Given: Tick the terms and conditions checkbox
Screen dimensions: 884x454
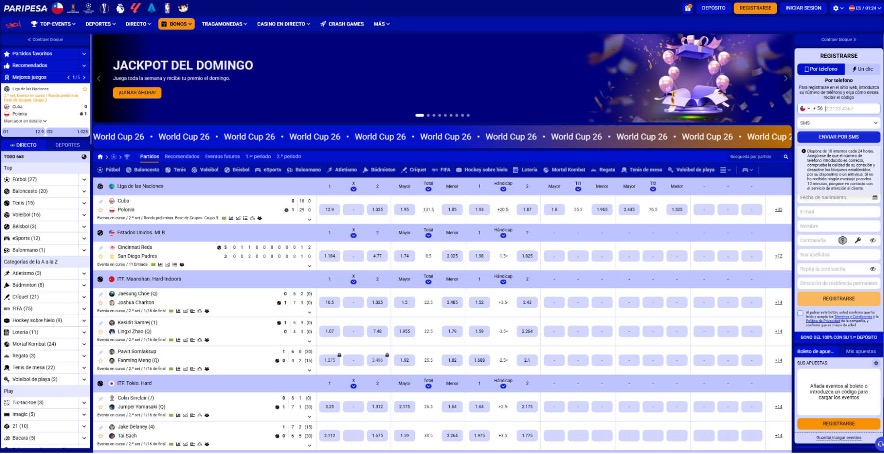Looking at the screenshot, I should click(800, 313).
